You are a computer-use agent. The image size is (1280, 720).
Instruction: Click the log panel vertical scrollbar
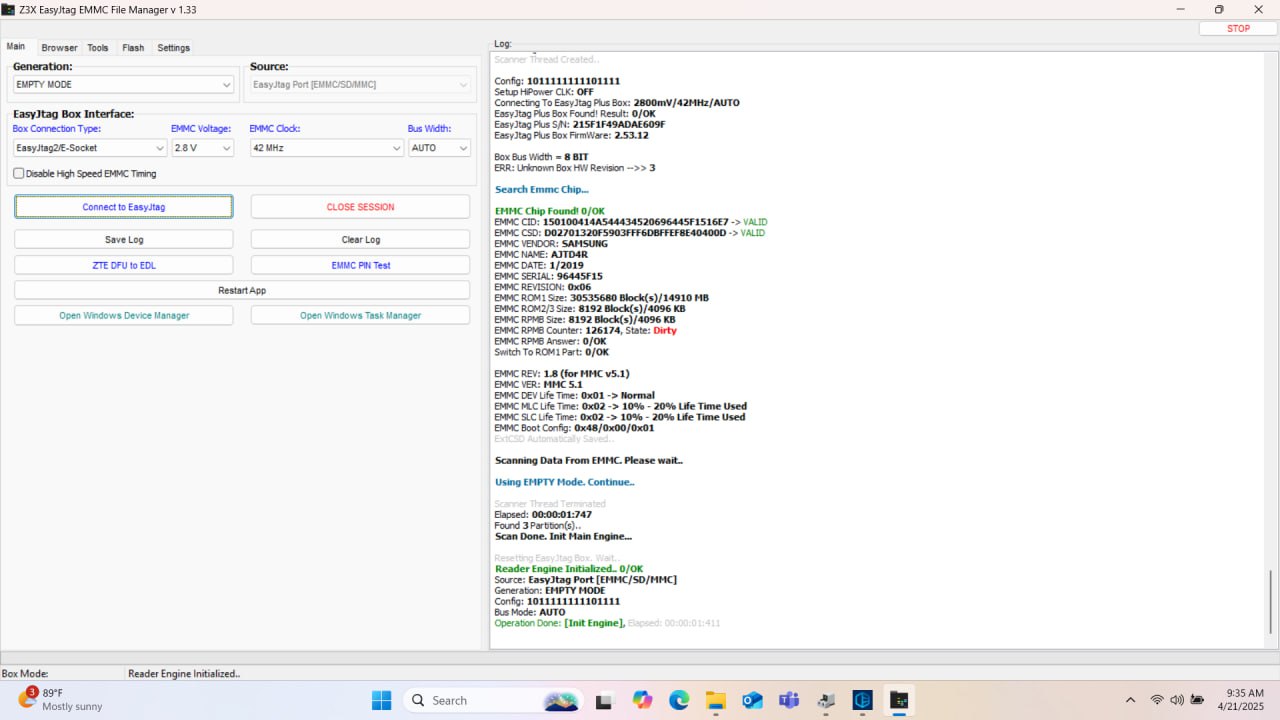click(1271, 601)
